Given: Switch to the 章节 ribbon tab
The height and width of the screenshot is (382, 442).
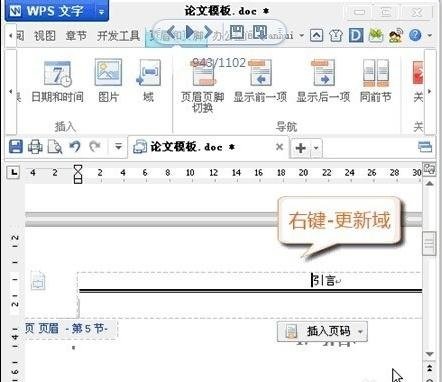Looking at the screenshot, I should pyautogui.click(x=76, y=35).
